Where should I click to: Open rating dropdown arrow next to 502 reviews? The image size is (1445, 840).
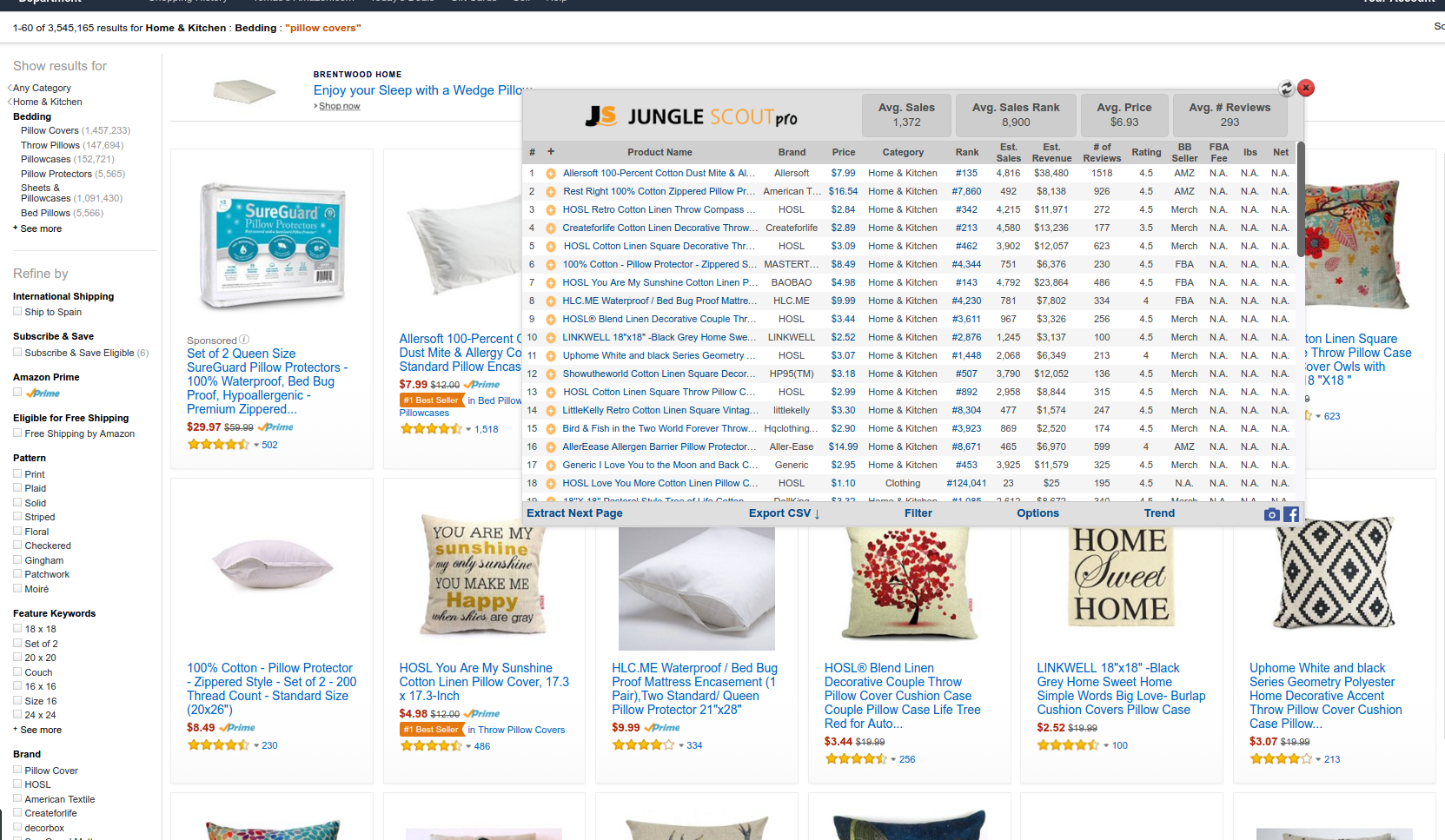coord(256,445)
